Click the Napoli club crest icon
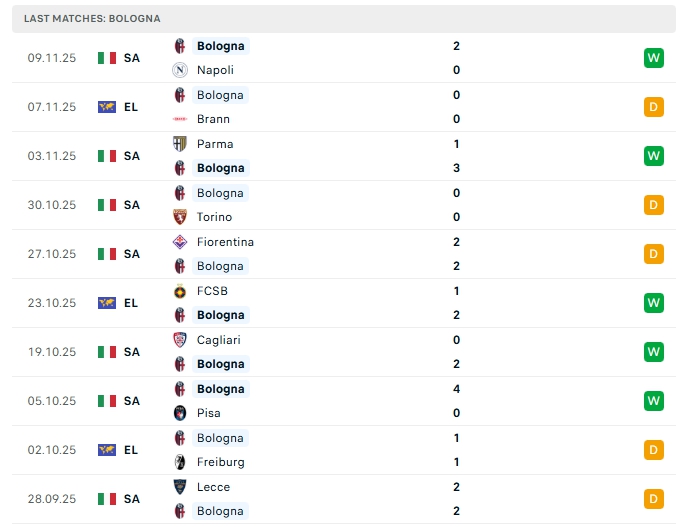 pos(180,70)
